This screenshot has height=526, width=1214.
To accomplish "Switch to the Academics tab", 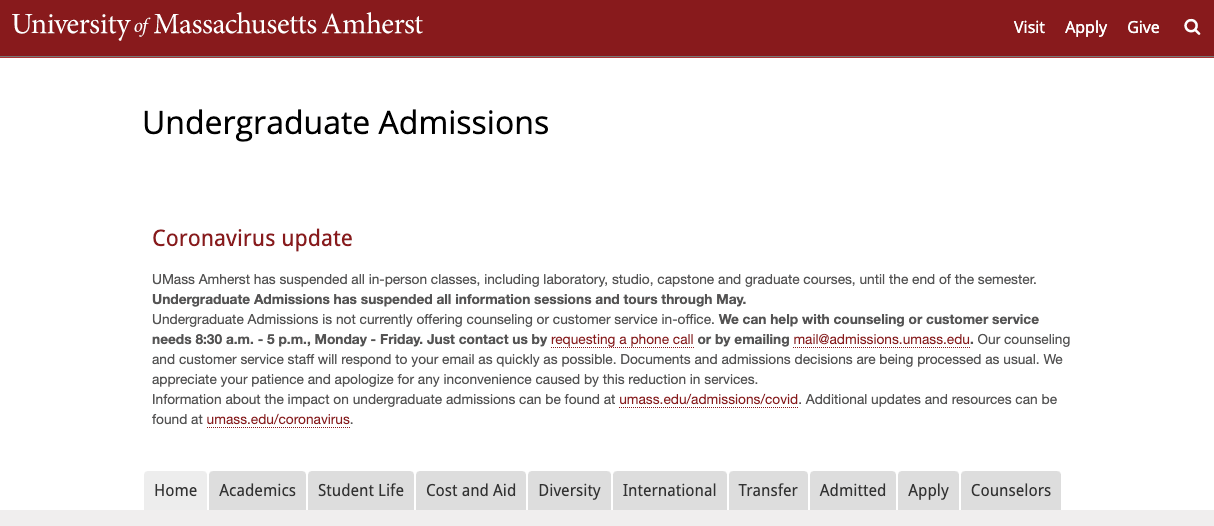I will coord(257,490).
